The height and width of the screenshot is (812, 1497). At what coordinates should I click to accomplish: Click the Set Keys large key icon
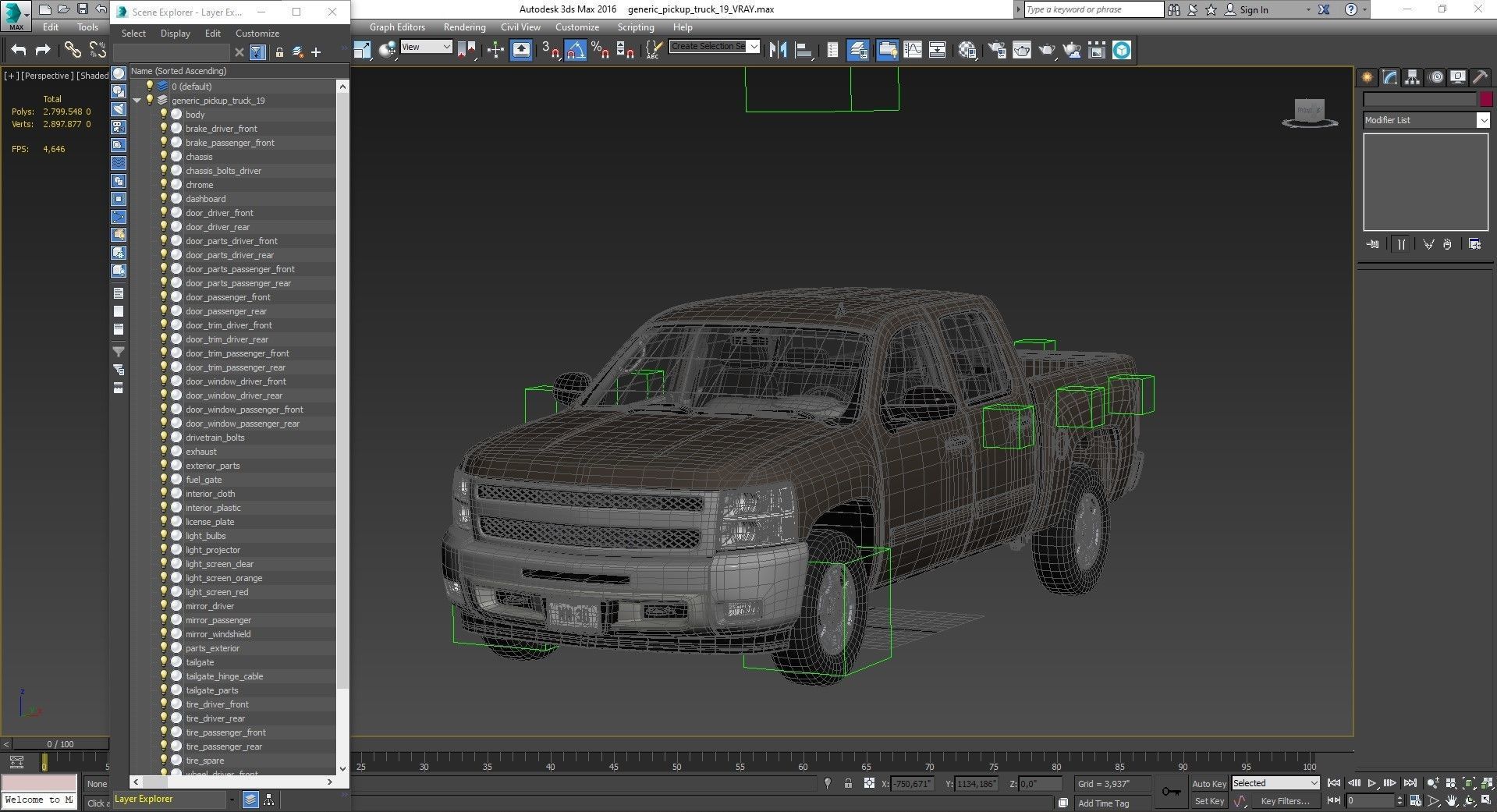tap(1171, 792)
